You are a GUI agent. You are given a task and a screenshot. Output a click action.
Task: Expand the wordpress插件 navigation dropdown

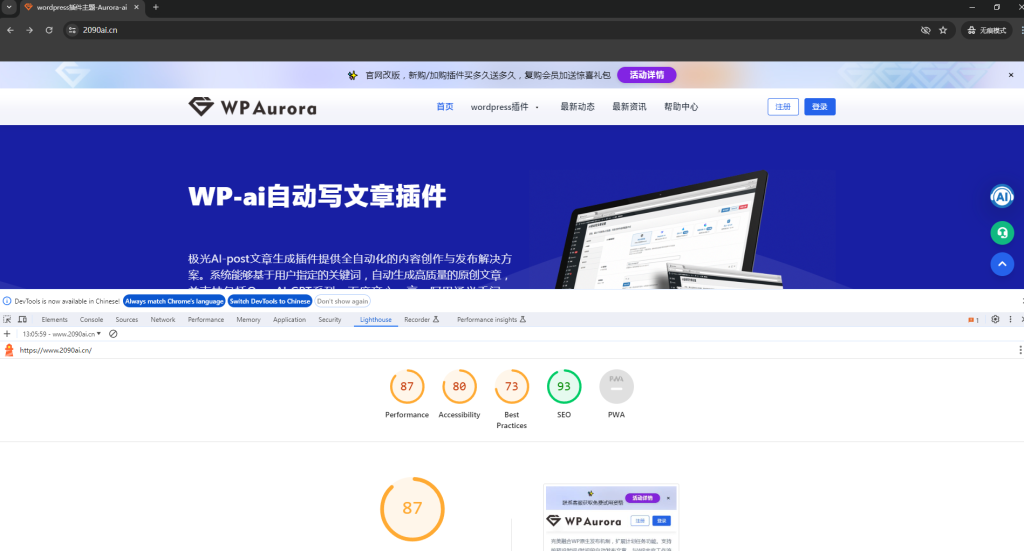click(505, 107)
